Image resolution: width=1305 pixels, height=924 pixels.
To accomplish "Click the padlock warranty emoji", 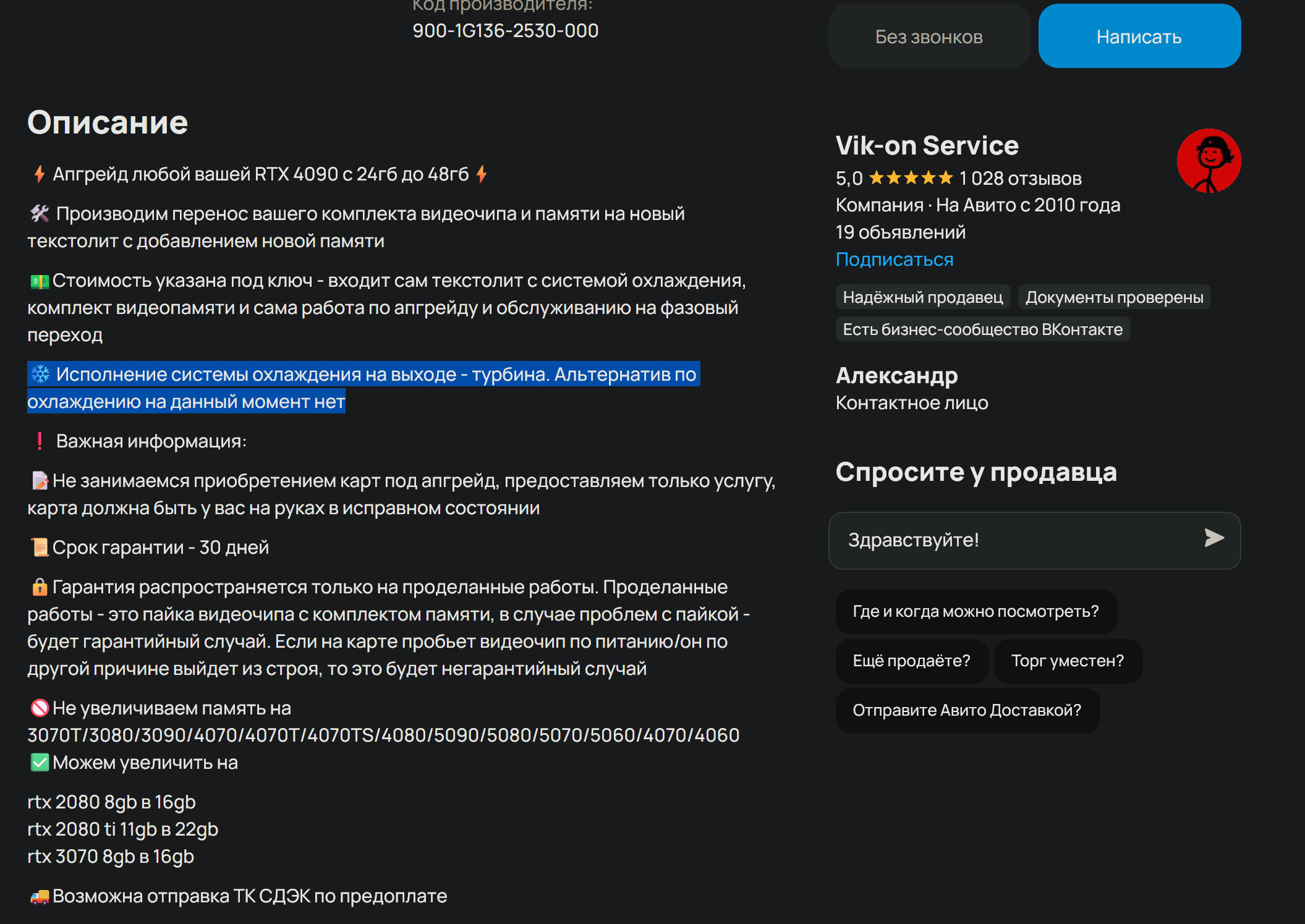I will [x=40, y=587].
